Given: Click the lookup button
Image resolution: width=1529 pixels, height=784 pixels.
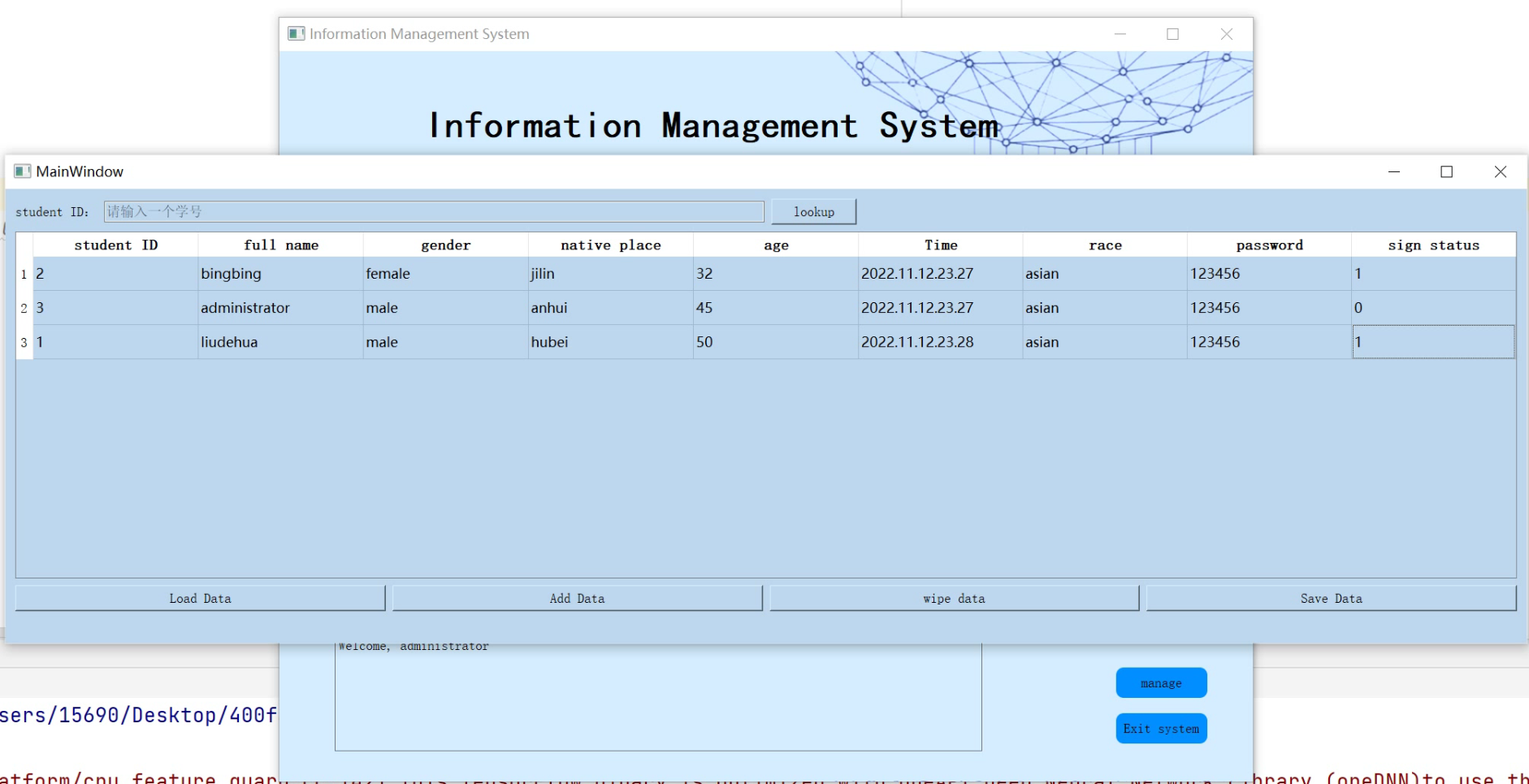Looking at the screenshot, I should point(813,211).
